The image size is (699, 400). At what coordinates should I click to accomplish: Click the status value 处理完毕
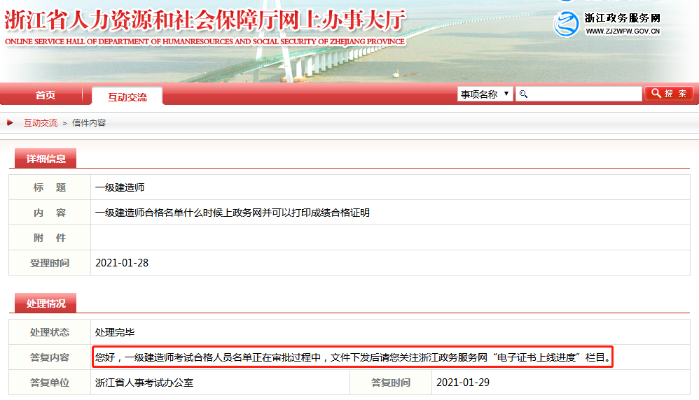coord(115,332)
